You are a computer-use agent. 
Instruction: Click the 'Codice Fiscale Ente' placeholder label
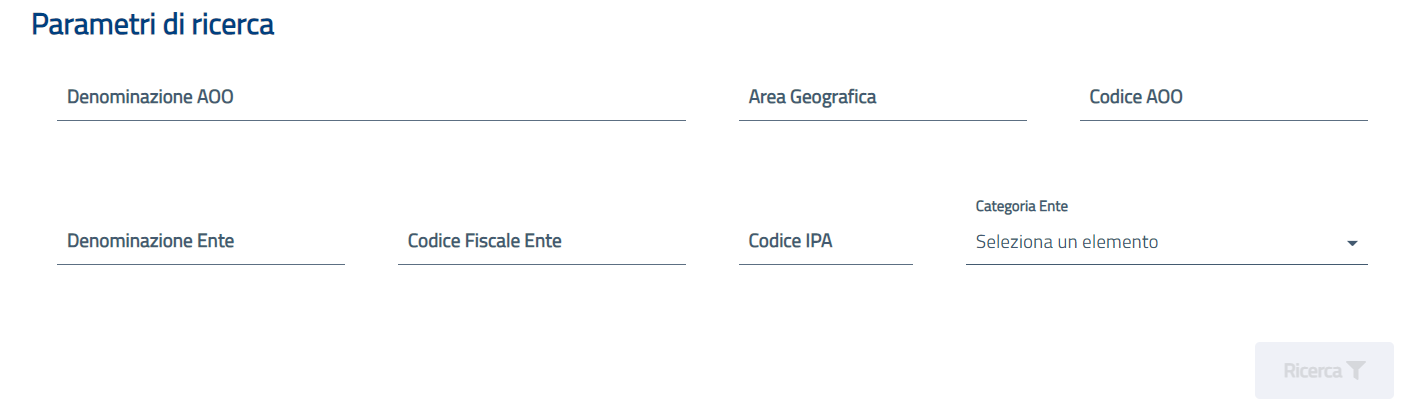(485, 241)
